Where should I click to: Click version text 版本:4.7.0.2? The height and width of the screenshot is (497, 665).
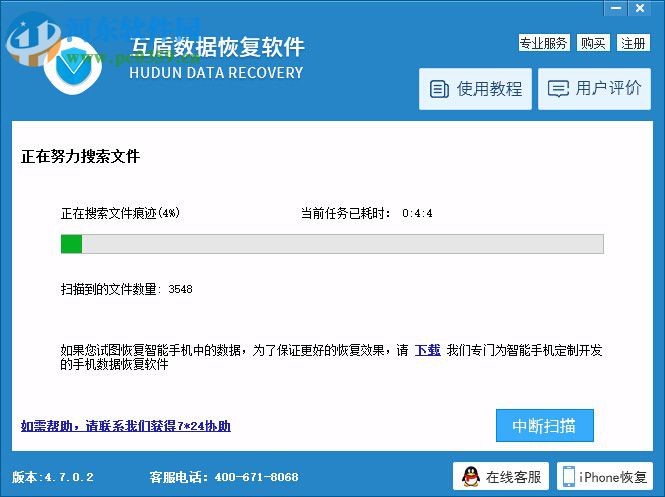click(x=53, y=477)
